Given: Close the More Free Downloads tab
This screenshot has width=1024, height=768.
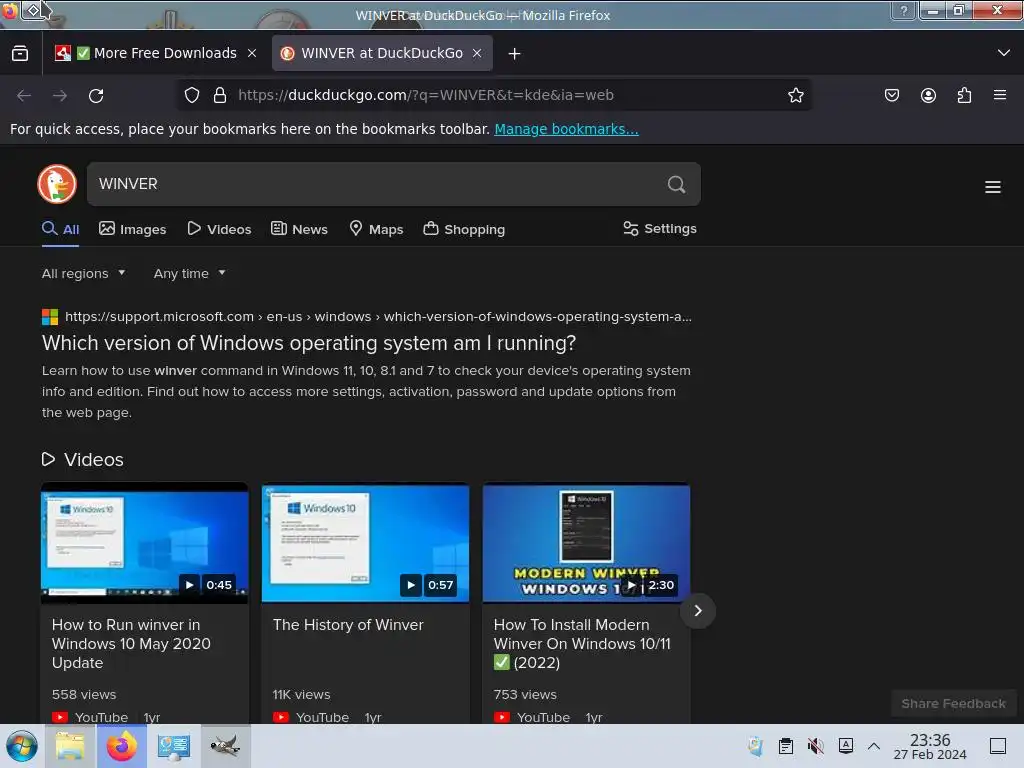Looking at the screenshot, I should point(252,54).
